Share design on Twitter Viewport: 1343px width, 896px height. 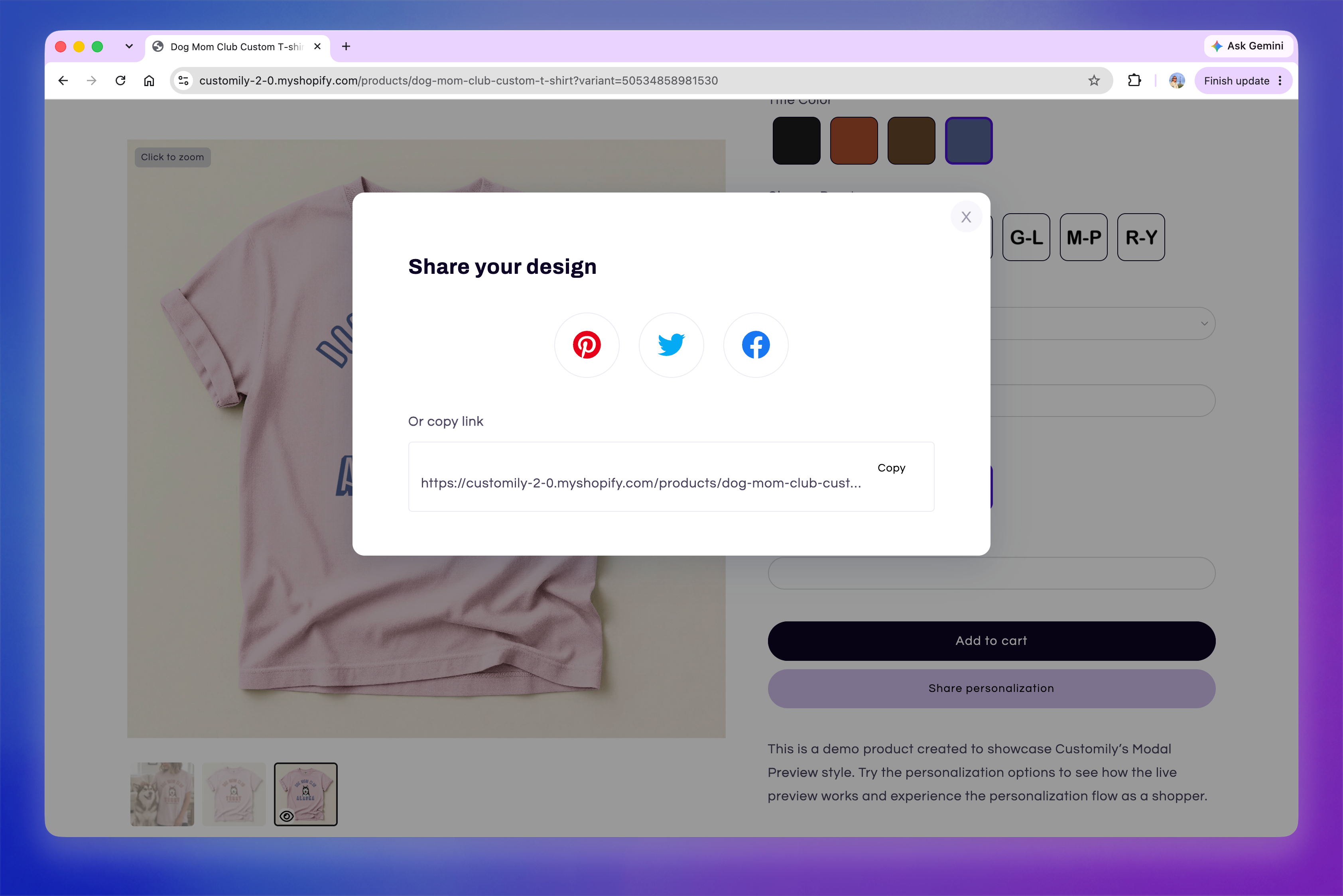671,345
